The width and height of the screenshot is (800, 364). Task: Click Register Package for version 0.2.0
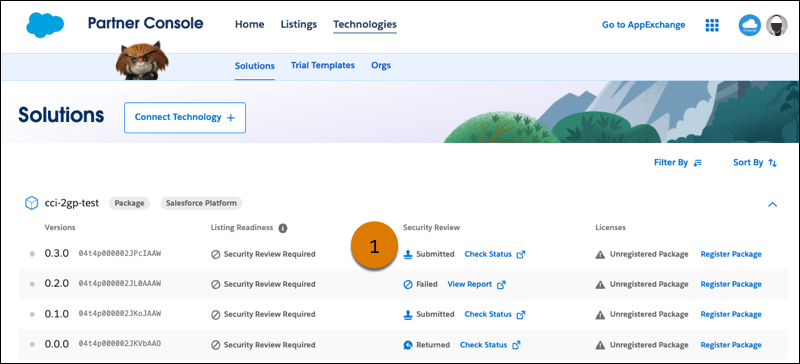pyautogui.click(x=731, y=284)
